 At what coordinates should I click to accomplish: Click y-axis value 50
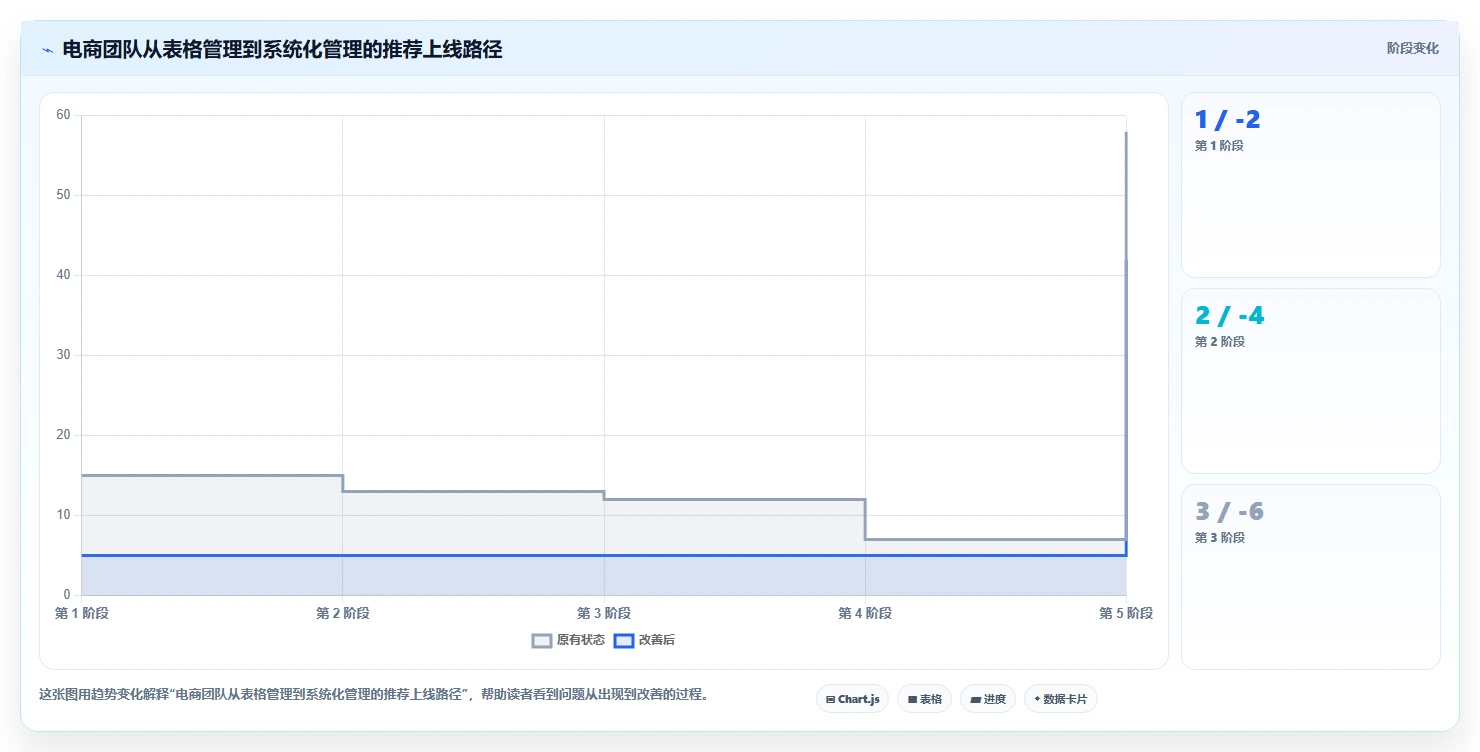64,195
